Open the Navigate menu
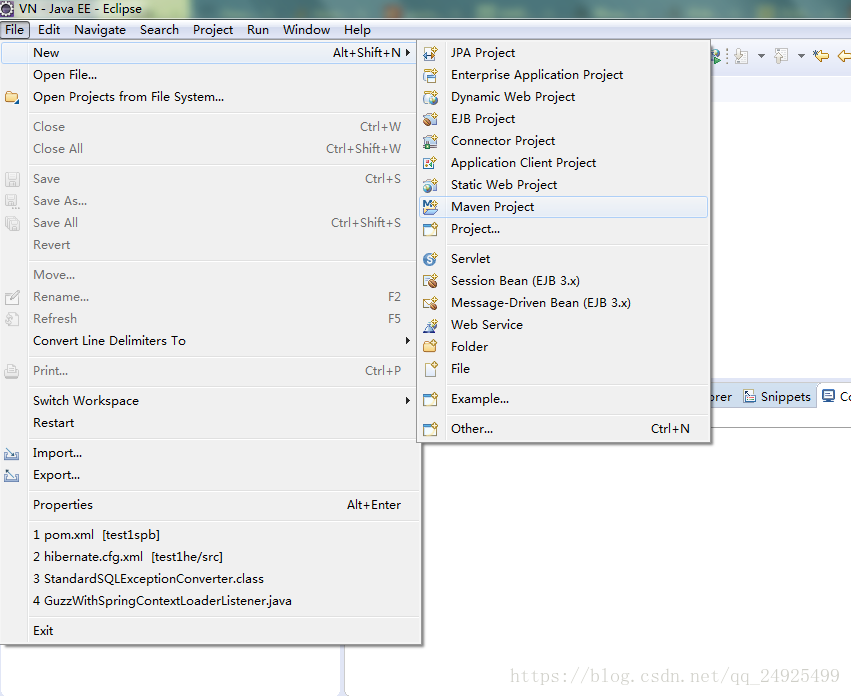Viewport: 851px width, 696px height. (x=100, y=30)
